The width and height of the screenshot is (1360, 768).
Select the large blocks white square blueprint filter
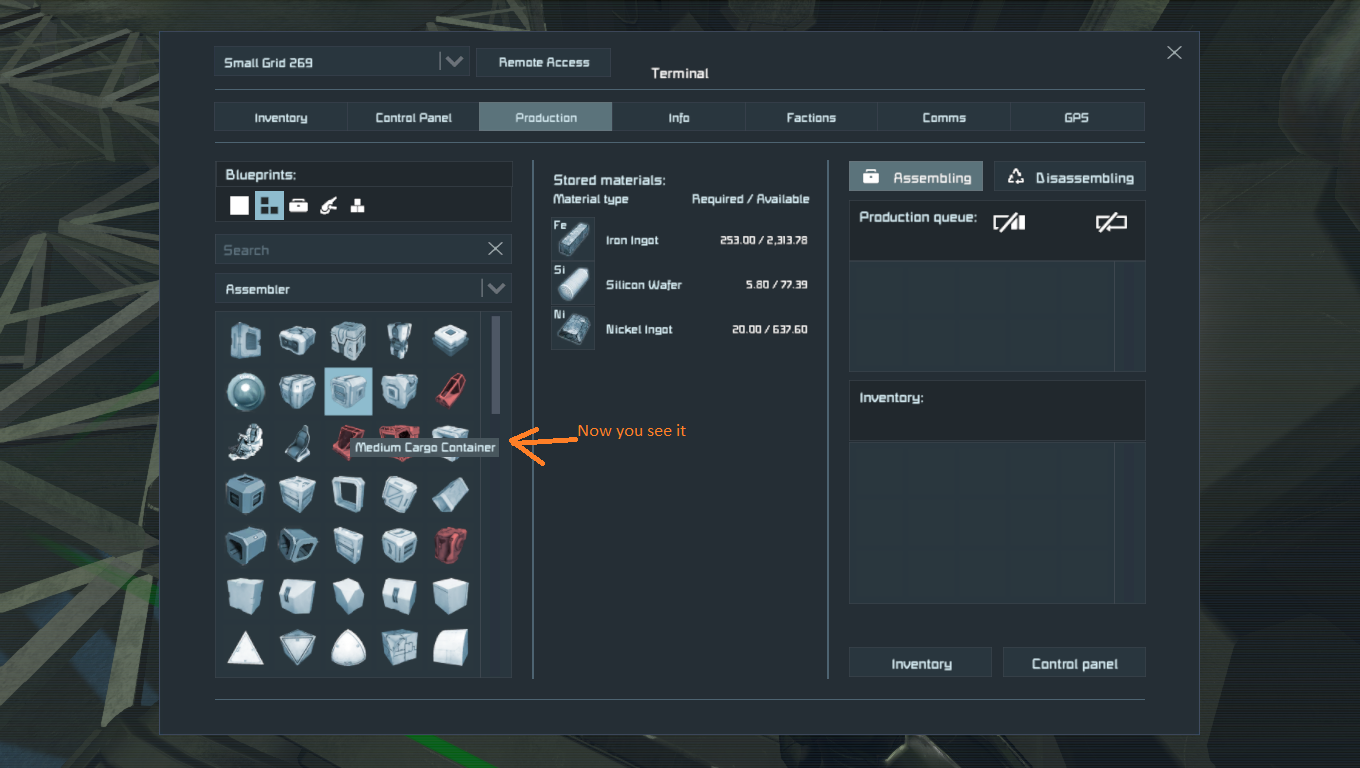(239, 205)
